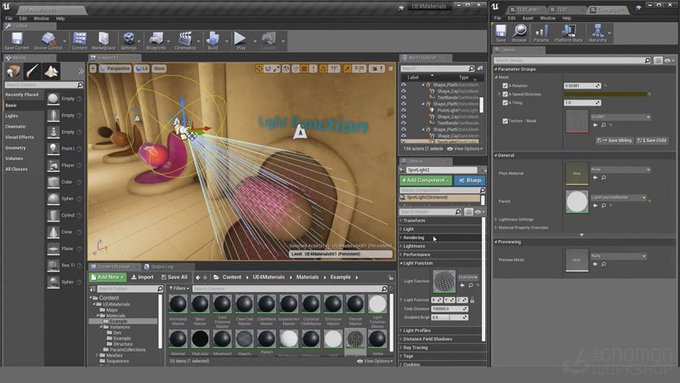The width and height of the screenshot is (680, 383).
Task: Expand Distance Field Shadows section
Action: pos(440,339)
